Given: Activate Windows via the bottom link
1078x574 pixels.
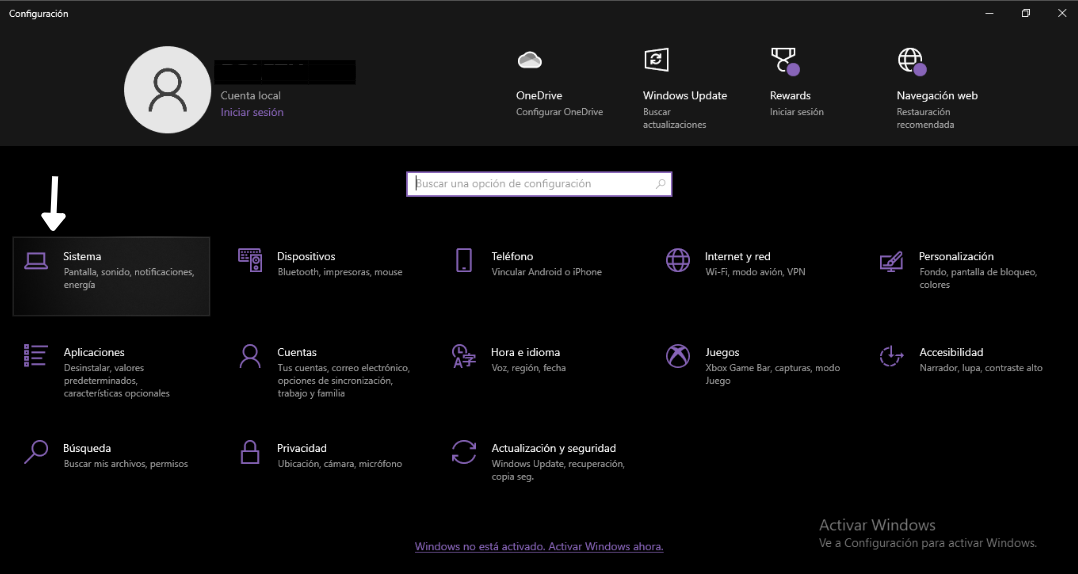Looking at the screenshot, I should click(x=539, y=547).
